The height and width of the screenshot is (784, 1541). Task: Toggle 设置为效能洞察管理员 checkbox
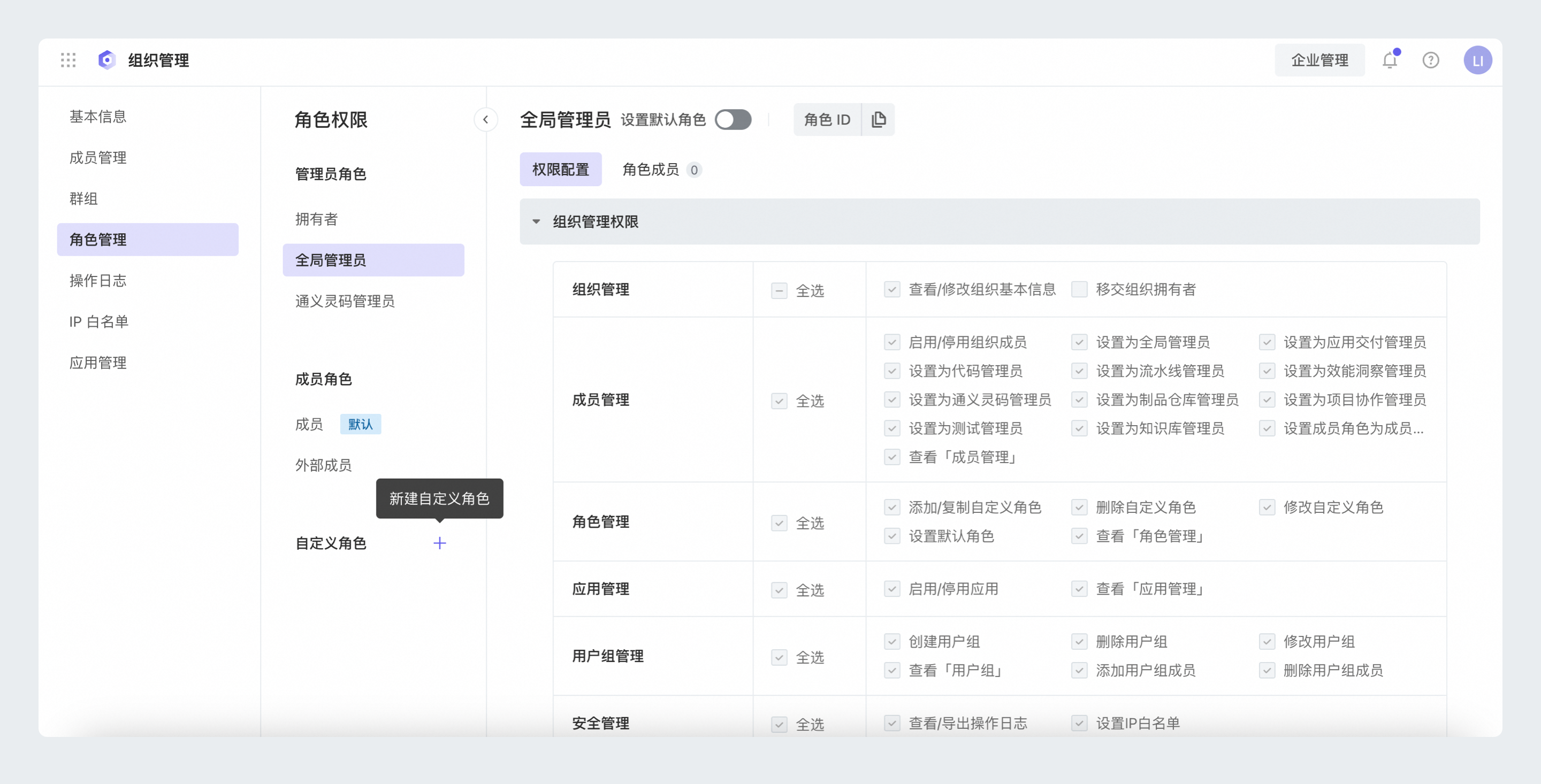(x=1267, y=371)
